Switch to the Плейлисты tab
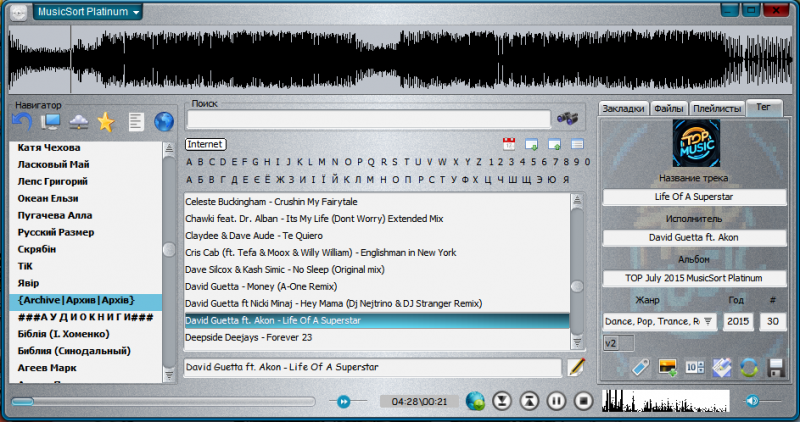The height and width of the screenshot is (422, 800). (717, 108)
